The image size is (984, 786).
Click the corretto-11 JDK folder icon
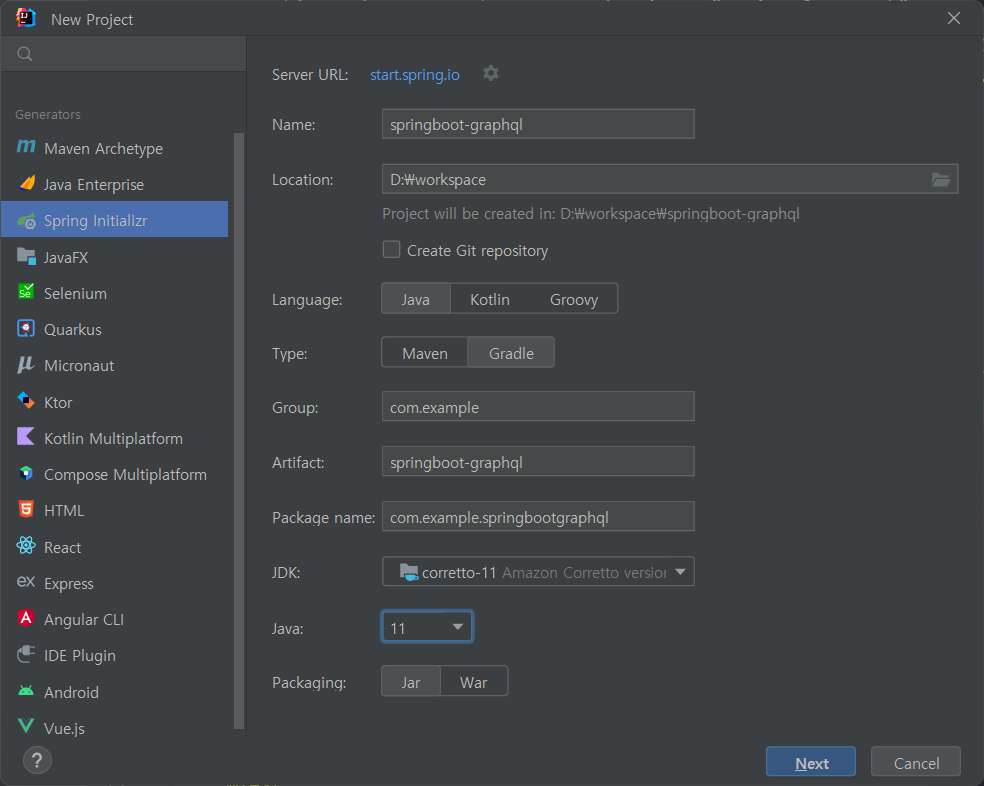(409, 572)
